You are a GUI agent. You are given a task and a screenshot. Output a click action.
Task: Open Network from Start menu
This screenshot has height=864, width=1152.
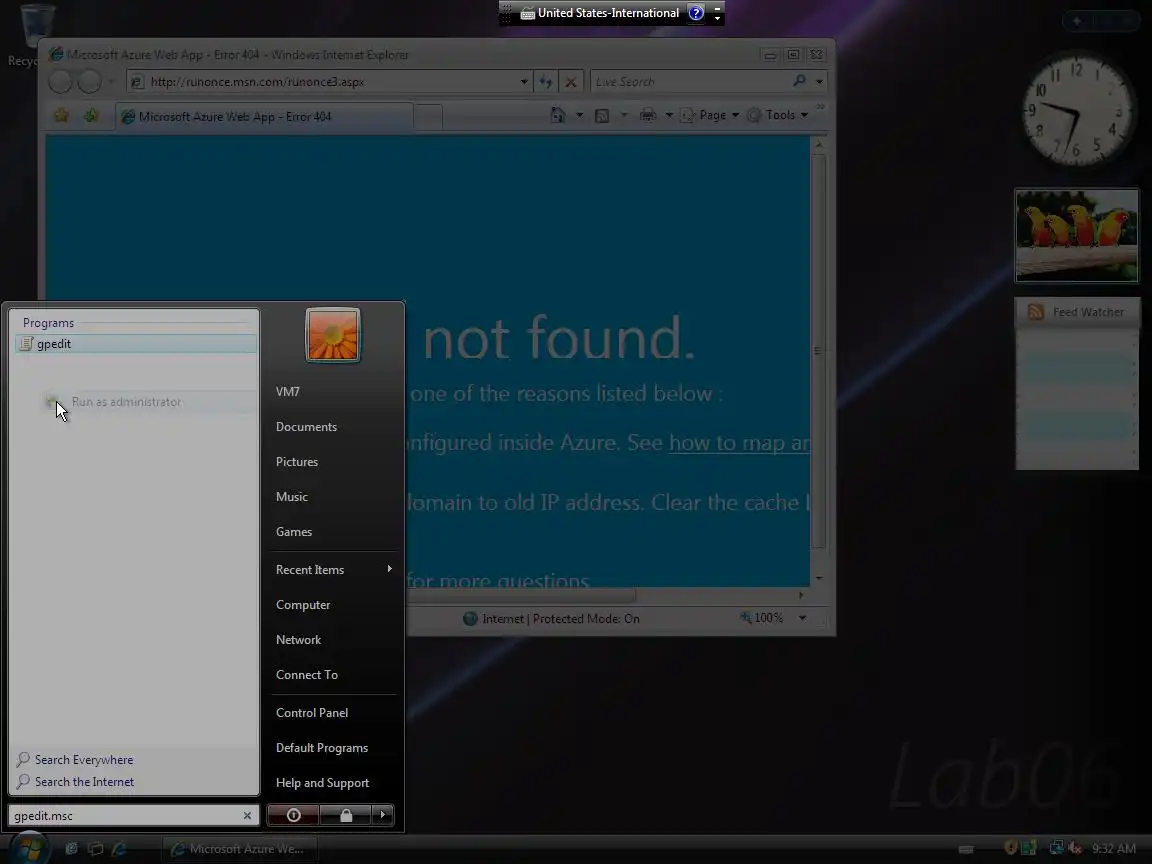coord(298,640)
